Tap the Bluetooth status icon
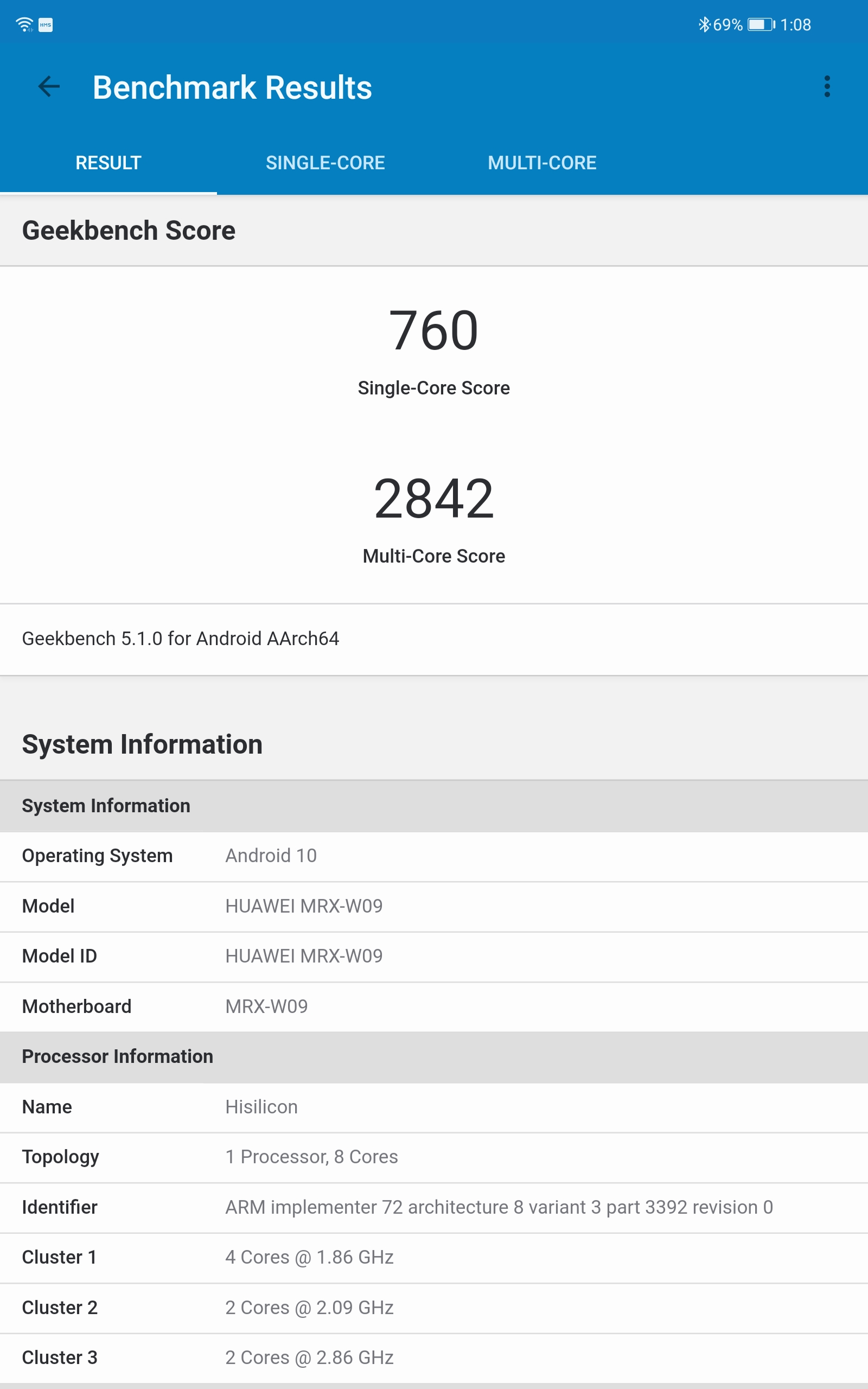The image size is (868, 1389). [x=704, y=24]
